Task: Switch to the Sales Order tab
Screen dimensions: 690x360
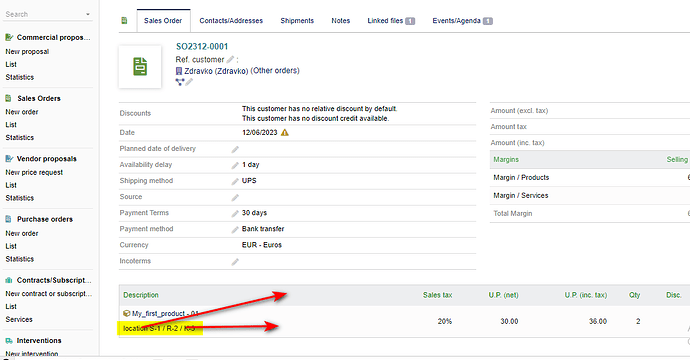Action: 163,21
